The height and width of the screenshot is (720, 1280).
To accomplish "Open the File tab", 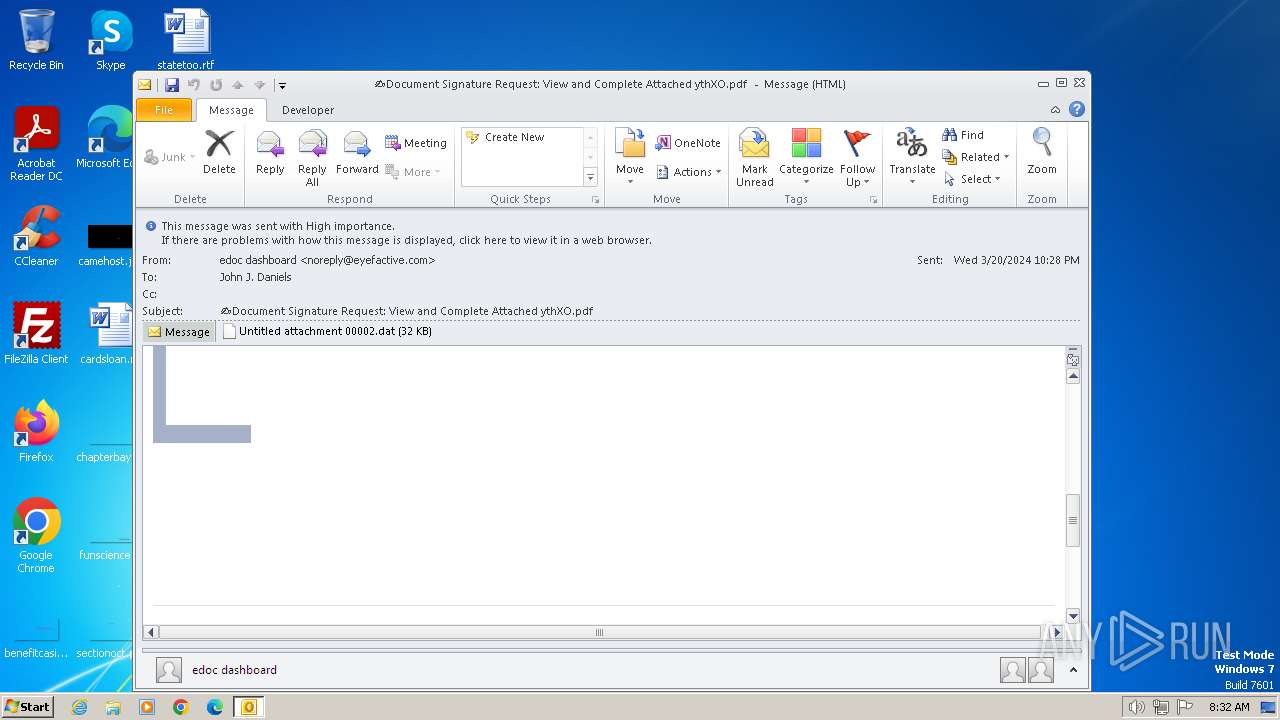I will click(x=164, y=110).
